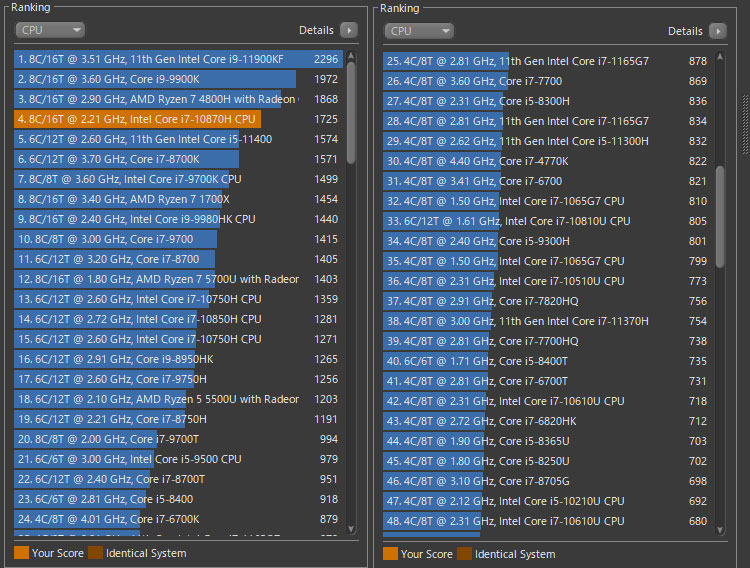Select rank 28 Intel Core i7-1165G7 row

pos(548,121)
